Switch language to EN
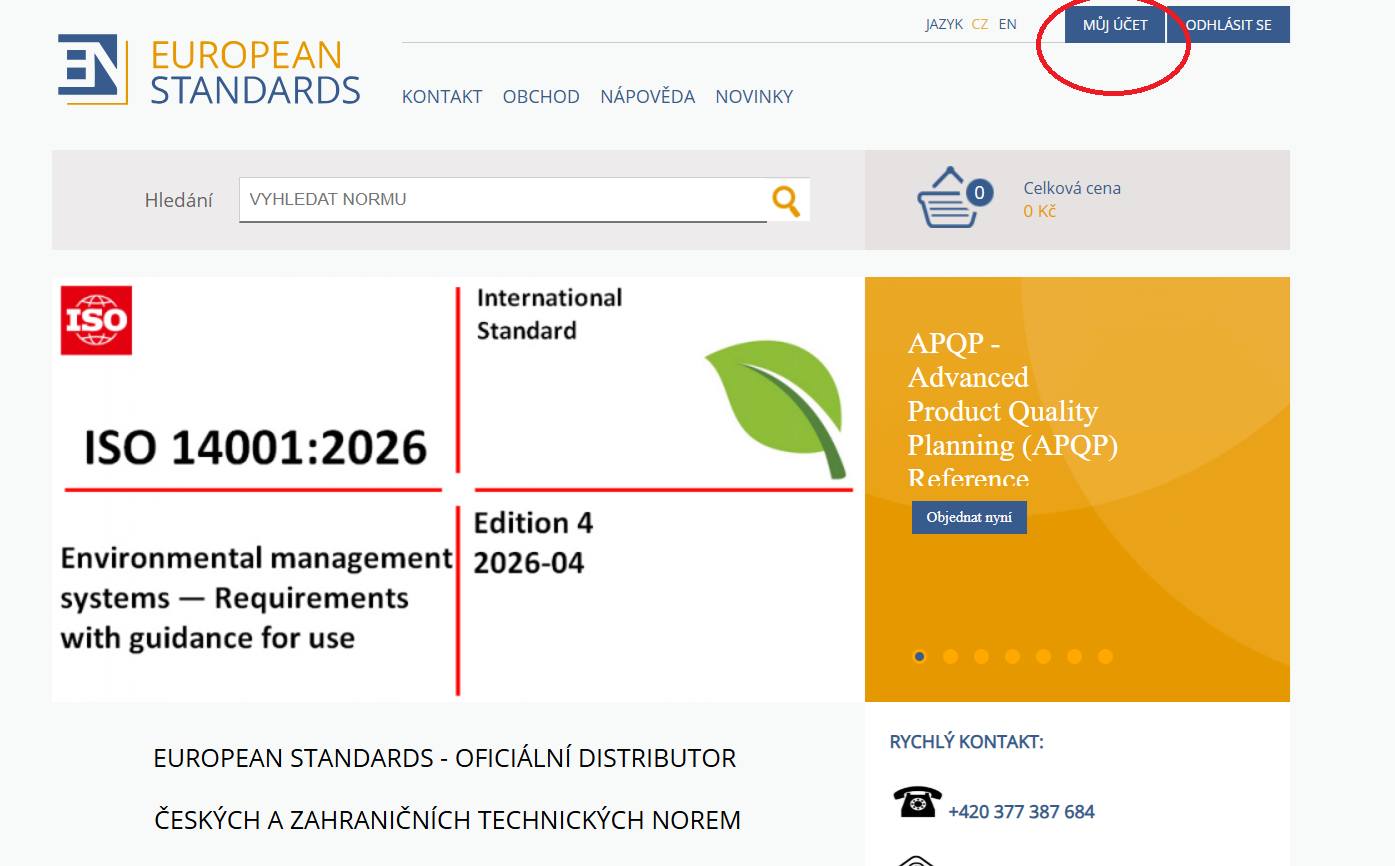 (x=1007, y=24)
